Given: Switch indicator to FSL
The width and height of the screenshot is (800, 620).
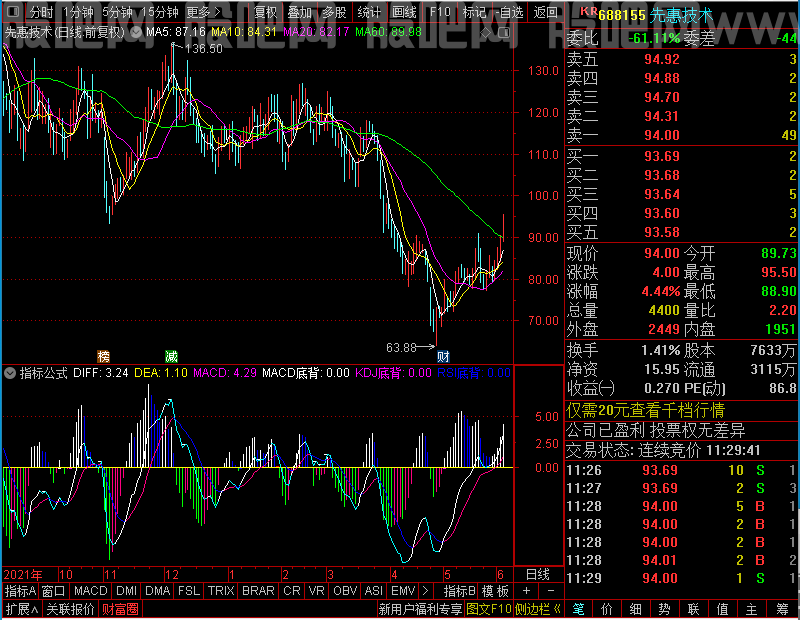Looking at the screenshot, I should click(x=189, y=591).
